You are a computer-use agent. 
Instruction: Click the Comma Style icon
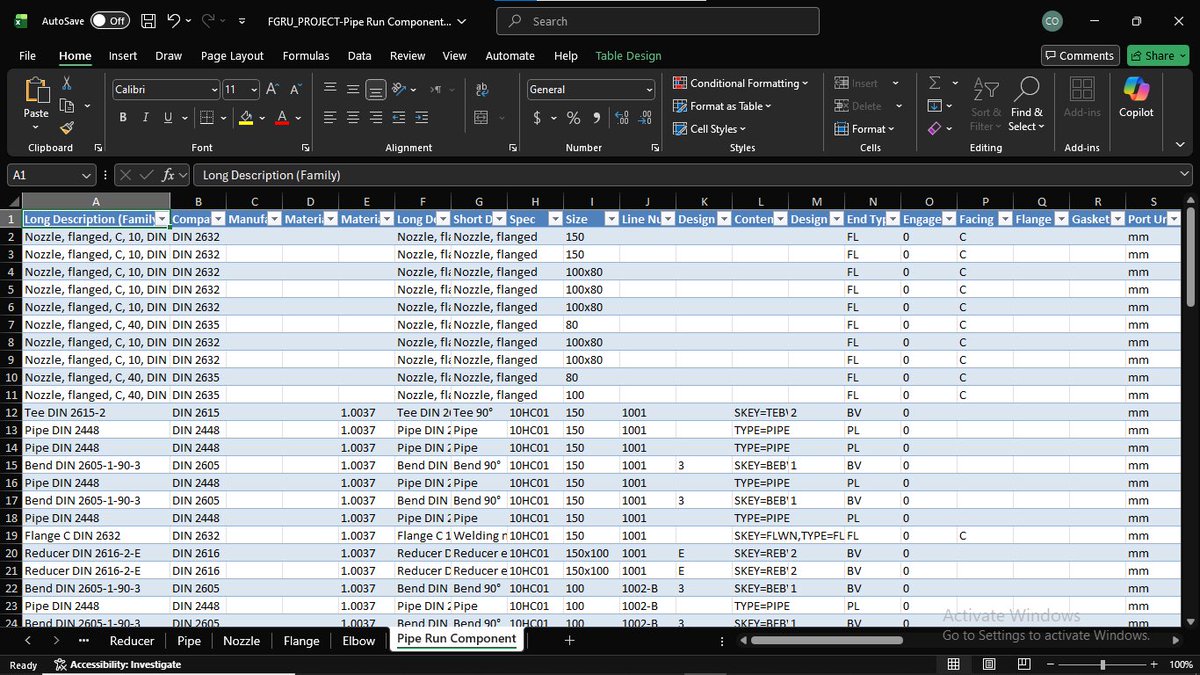point(597,118)
